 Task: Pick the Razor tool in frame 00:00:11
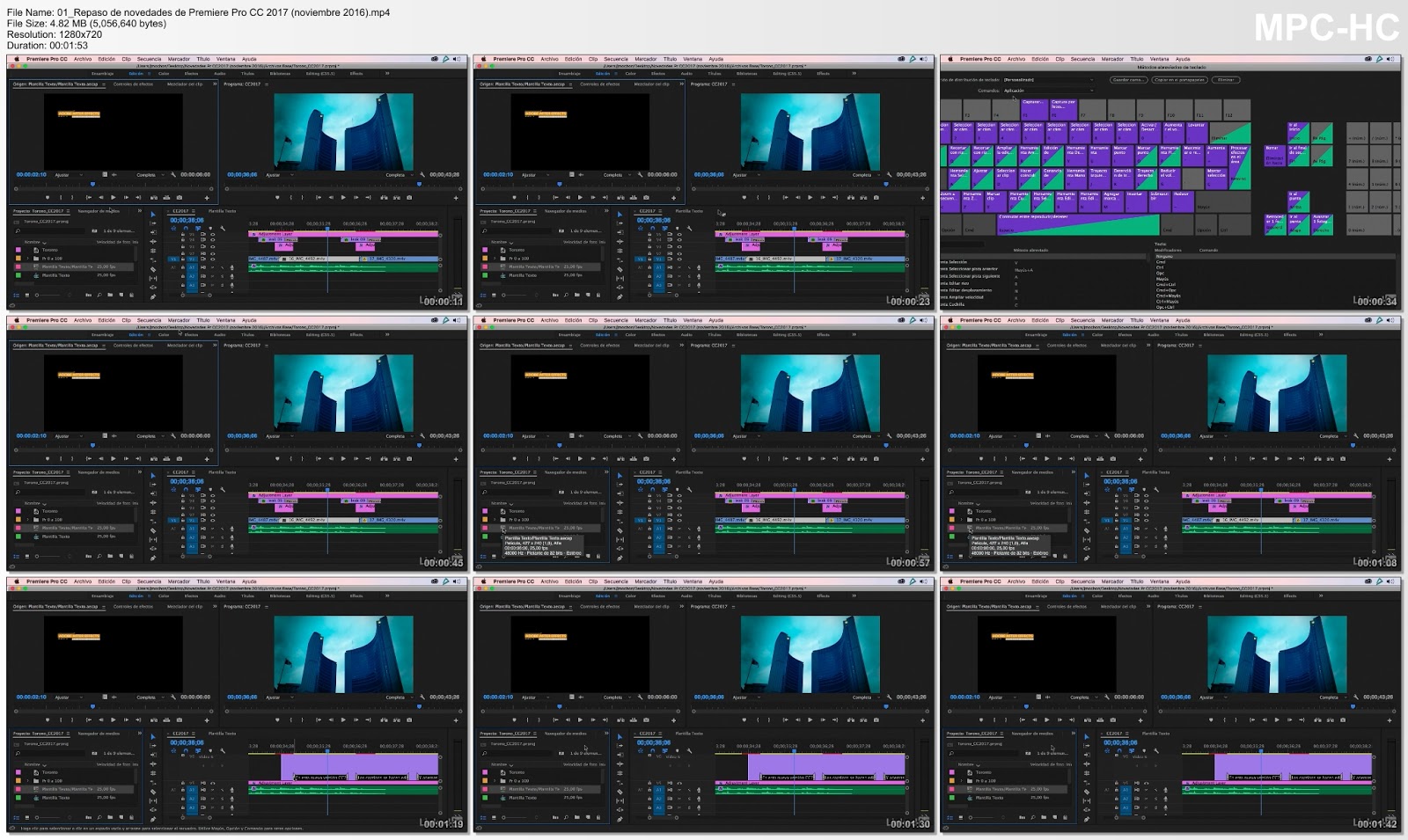point(153,269)
